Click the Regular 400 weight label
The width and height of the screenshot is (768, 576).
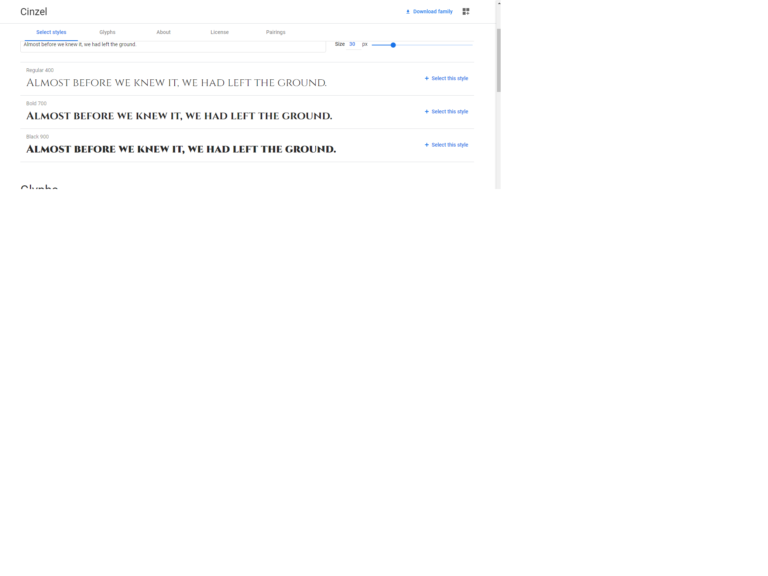tap(40, 71)
